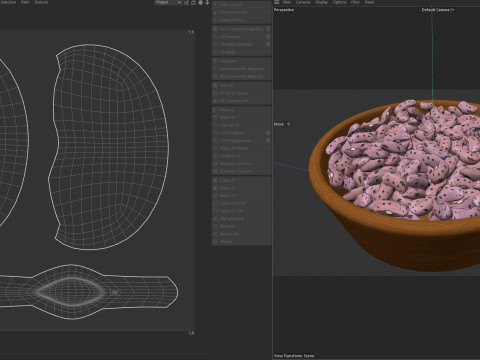Click down-arrow icon in UV editor header
Viewport: 480px width, 360px height.
pyautogui.click(x=207, y=2)
